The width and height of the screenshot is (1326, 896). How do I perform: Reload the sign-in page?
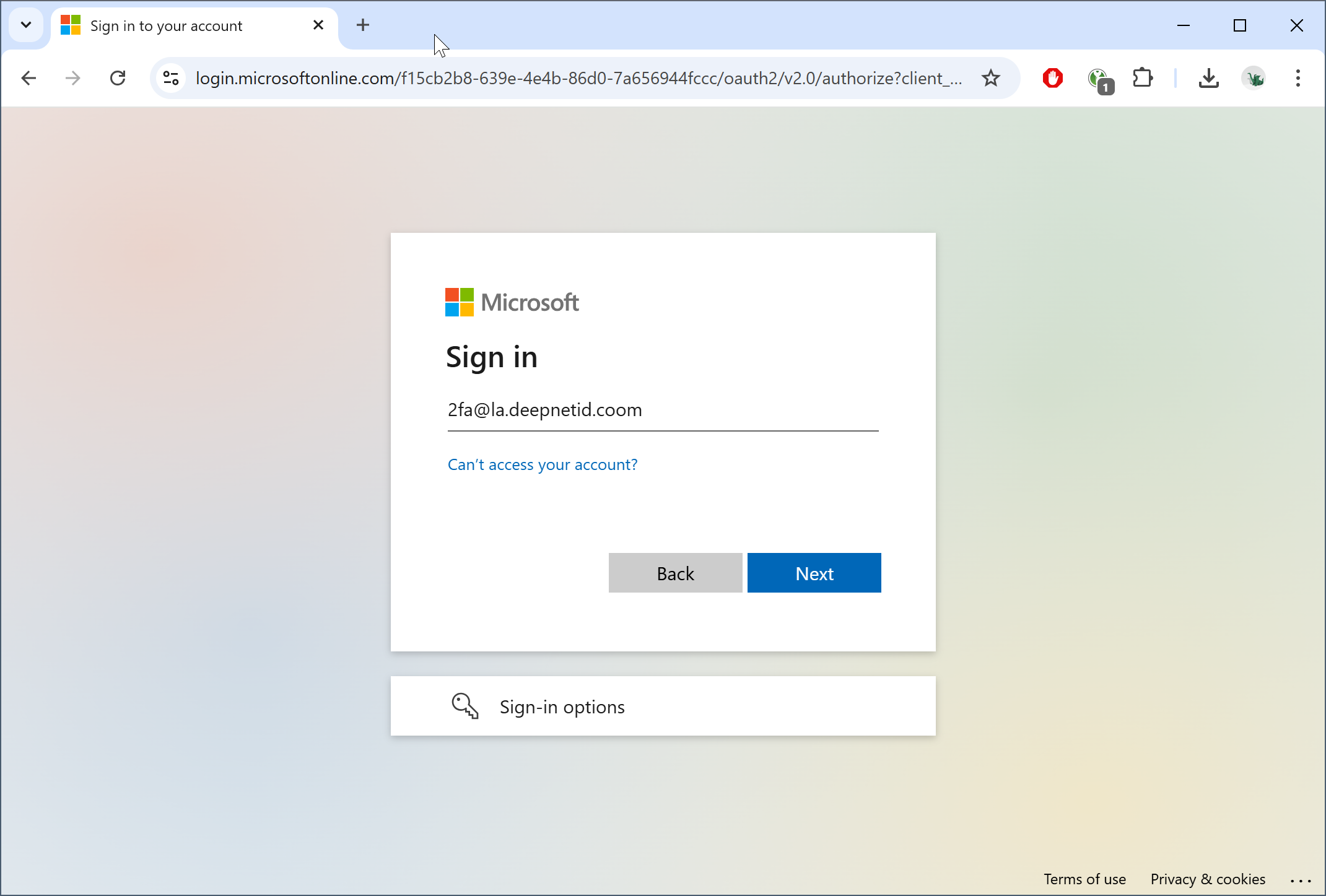click(118, 78)
